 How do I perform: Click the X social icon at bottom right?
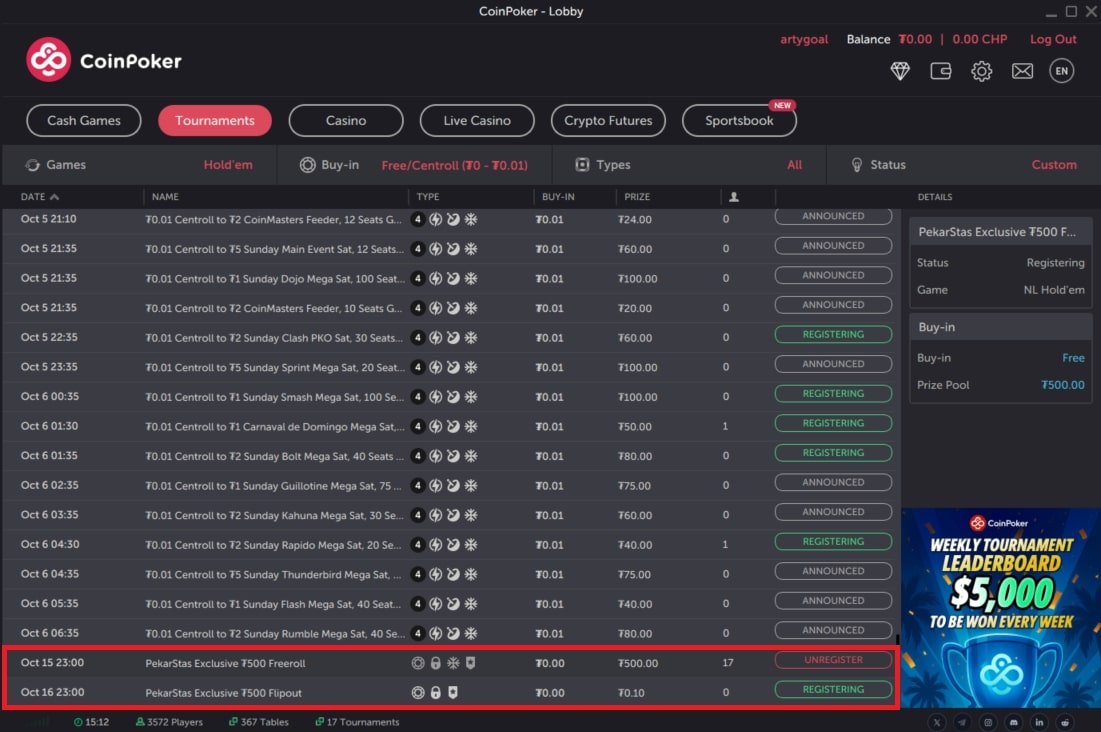coord(937,721)
